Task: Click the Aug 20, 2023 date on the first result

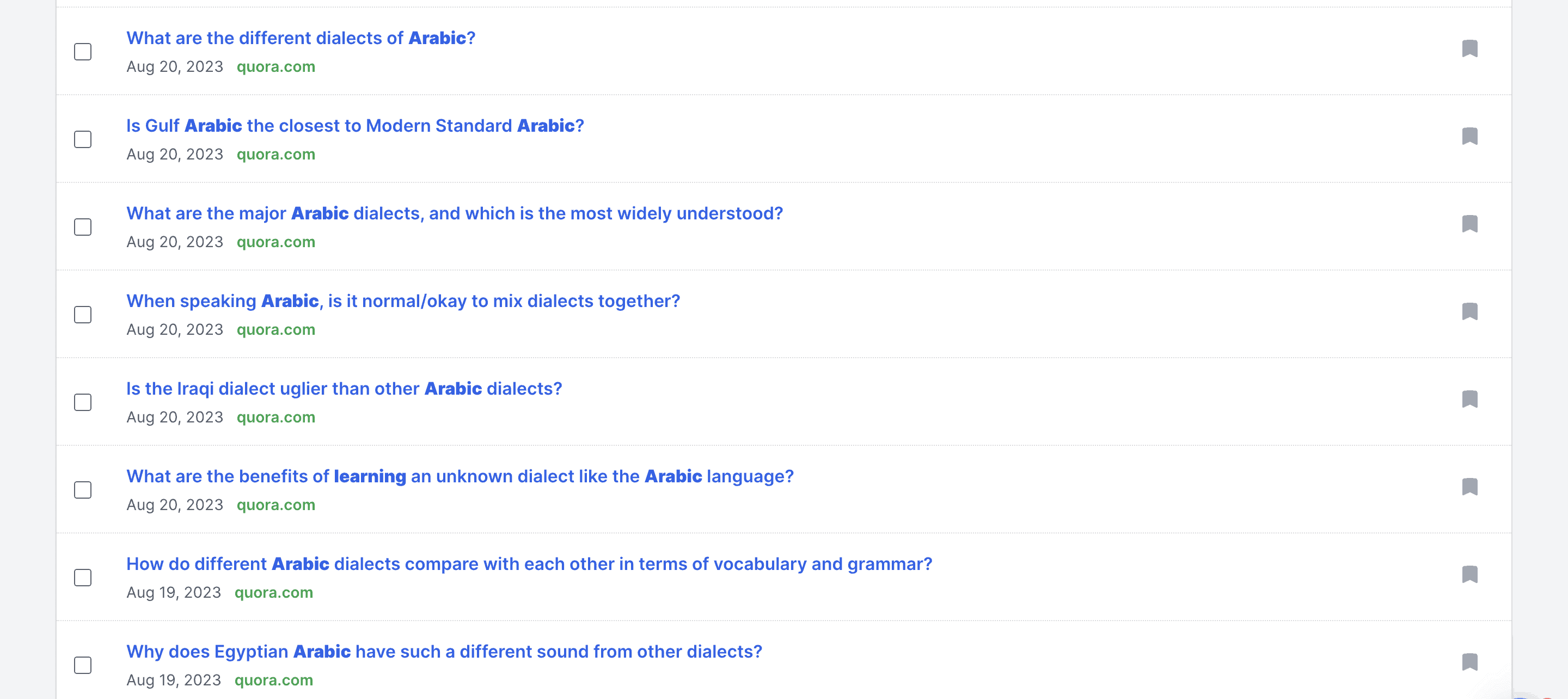Action: 175,66
